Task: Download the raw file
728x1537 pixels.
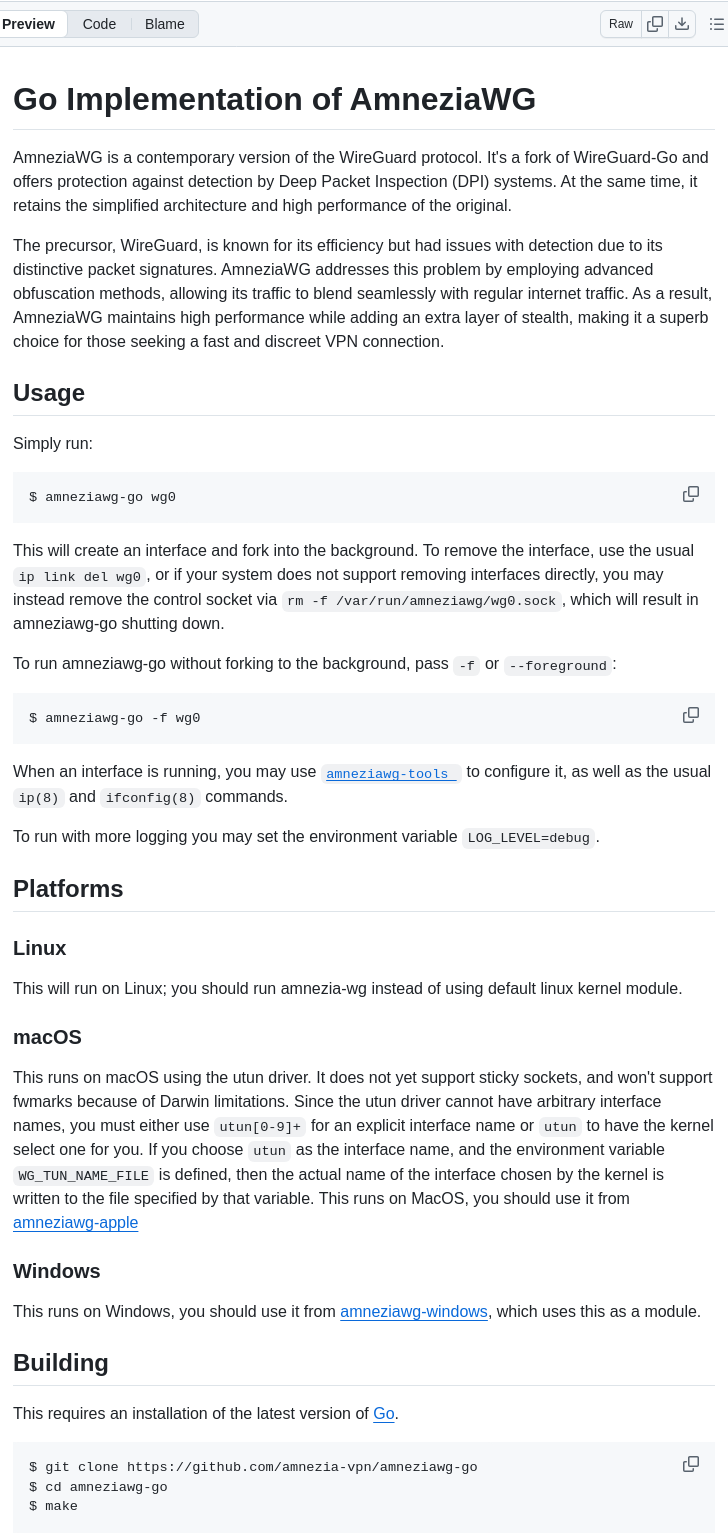Action: [682, 24]
